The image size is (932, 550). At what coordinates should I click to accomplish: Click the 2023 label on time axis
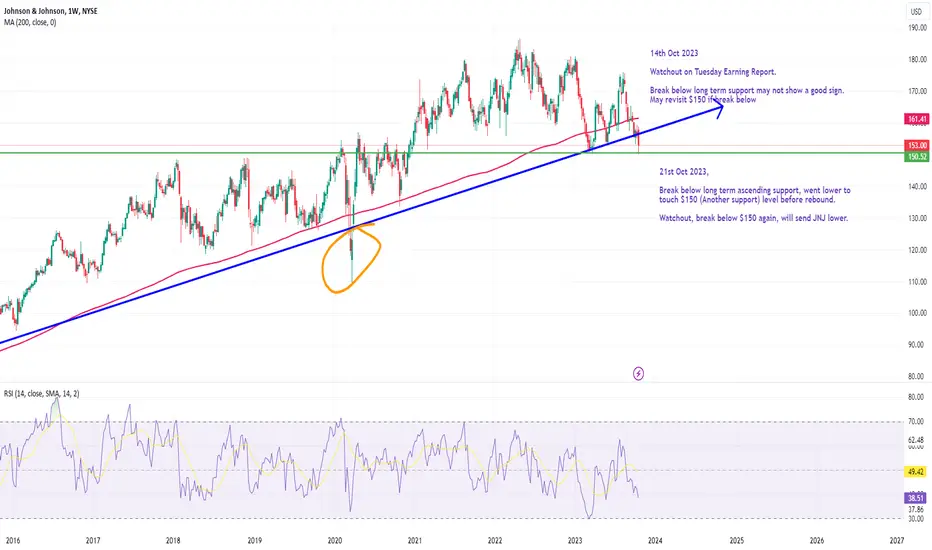(x=575, y=540)
